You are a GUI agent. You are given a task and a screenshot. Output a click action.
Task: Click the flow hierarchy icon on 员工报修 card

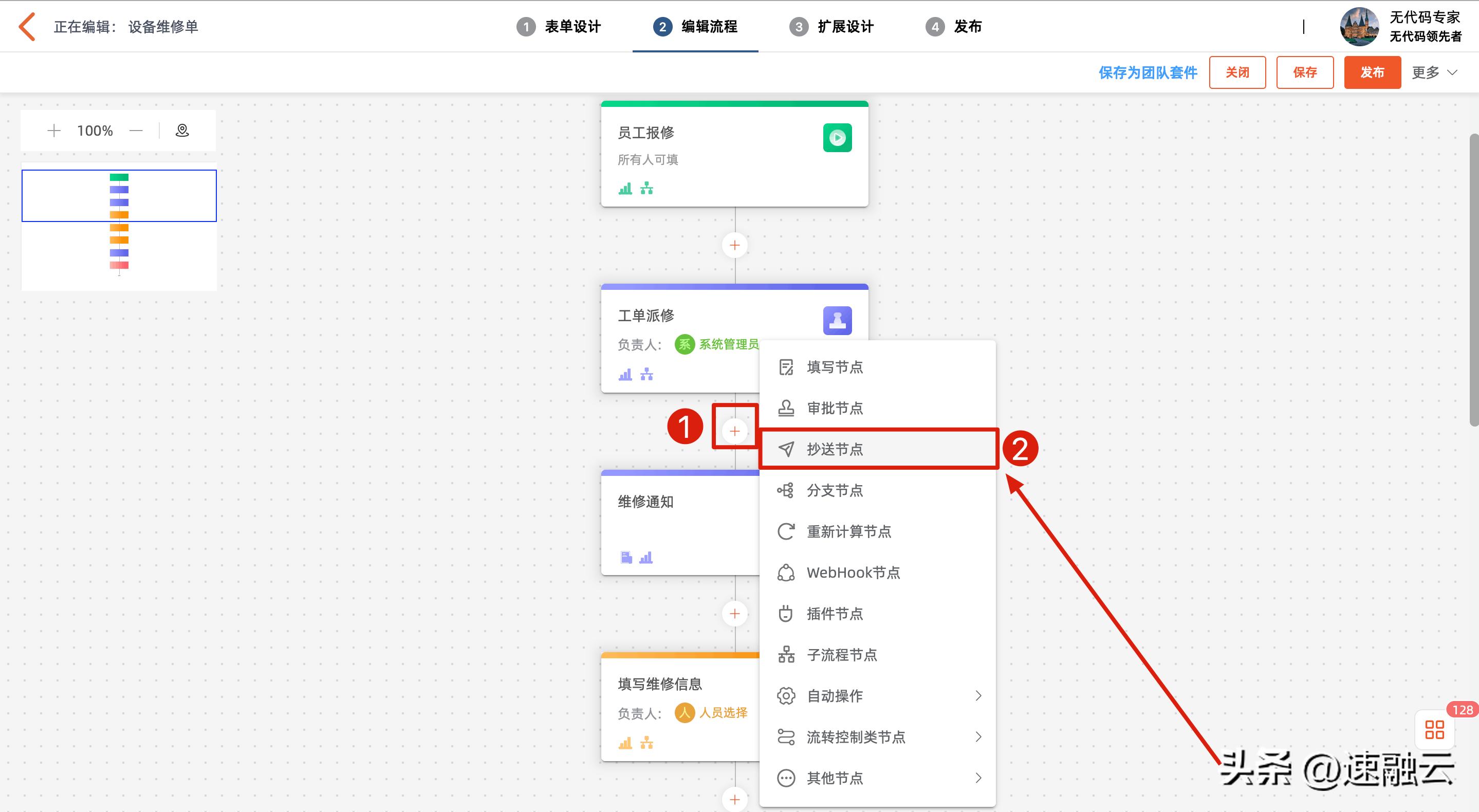coord(648,188)
